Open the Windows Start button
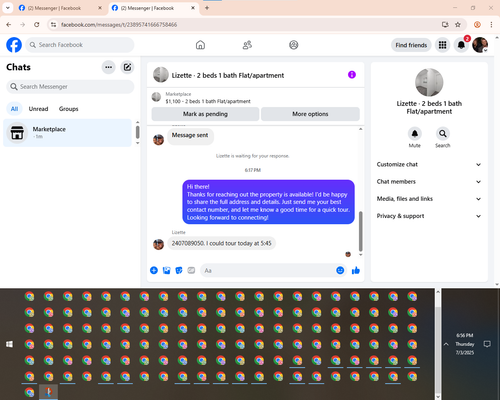 point(9,344)
